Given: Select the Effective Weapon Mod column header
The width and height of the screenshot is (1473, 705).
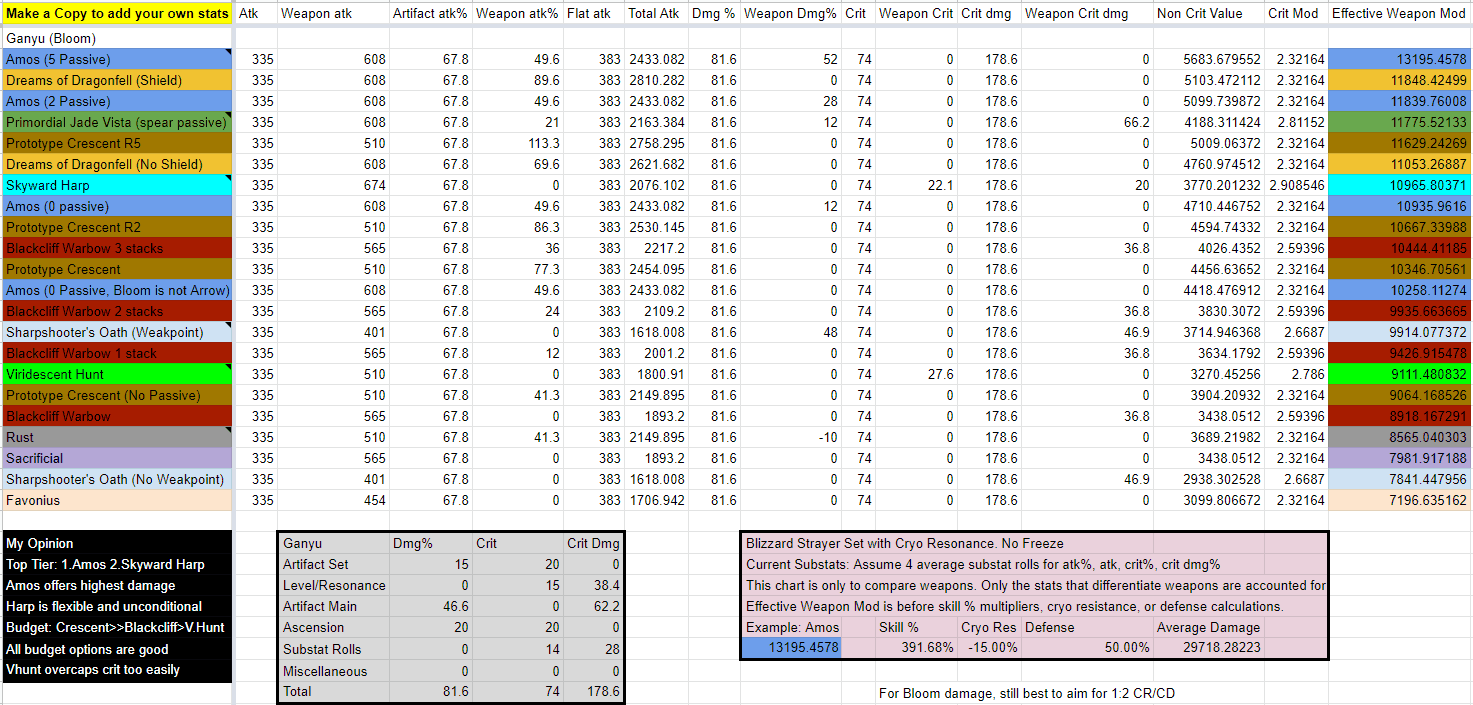Looking at the screenshot, I should click(1399, 13).
